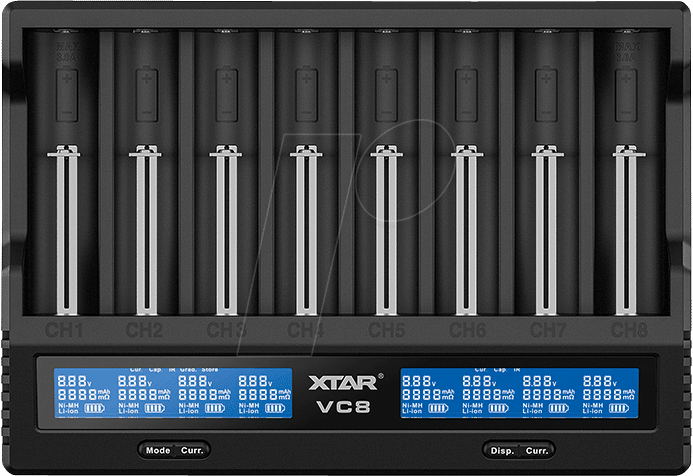
Task: Click the CH6 spring contact slider
Action: tap(467, 230)
